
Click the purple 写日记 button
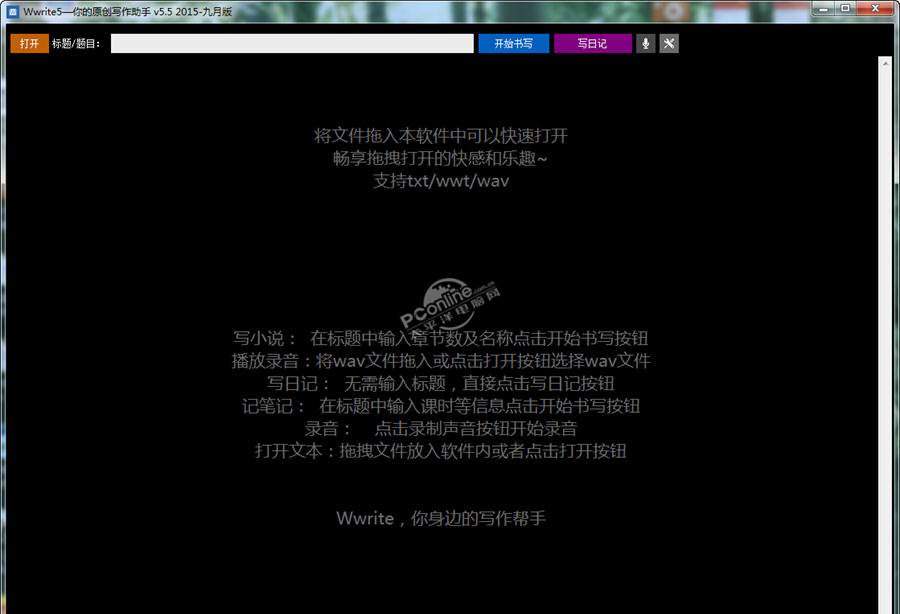pyautogui.click(x=592, y=44)
